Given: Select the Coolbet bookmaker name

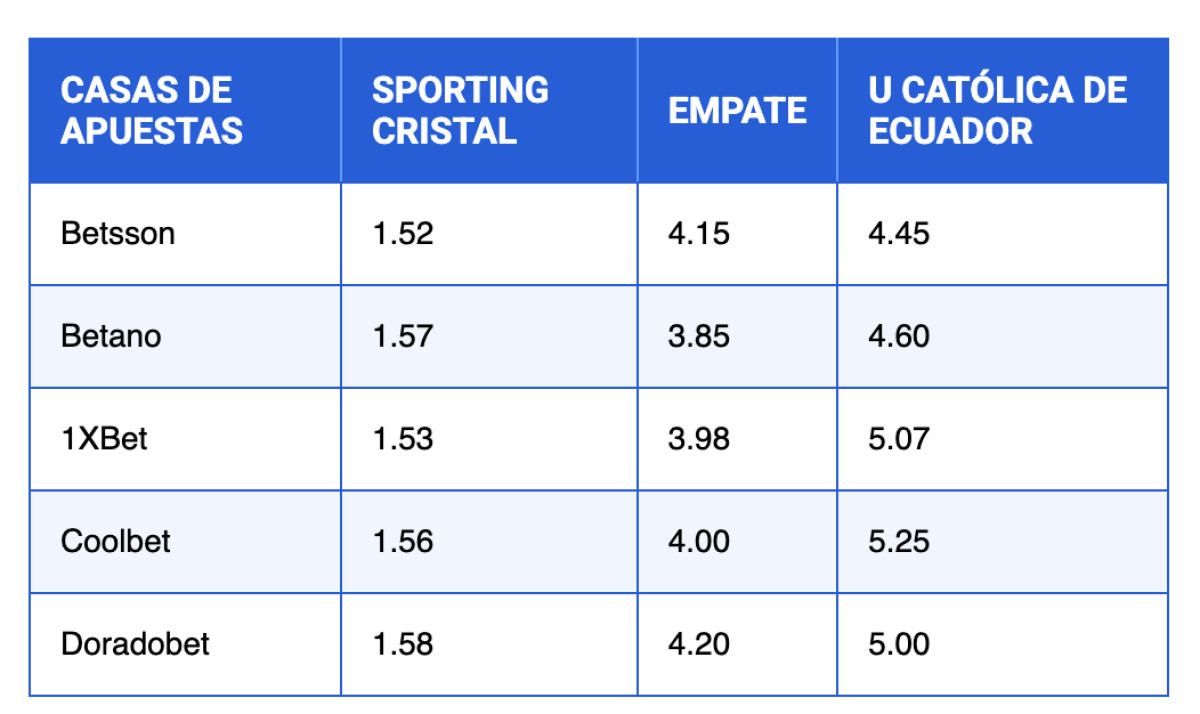Looking at the screenshot, I should click(116, 541).
